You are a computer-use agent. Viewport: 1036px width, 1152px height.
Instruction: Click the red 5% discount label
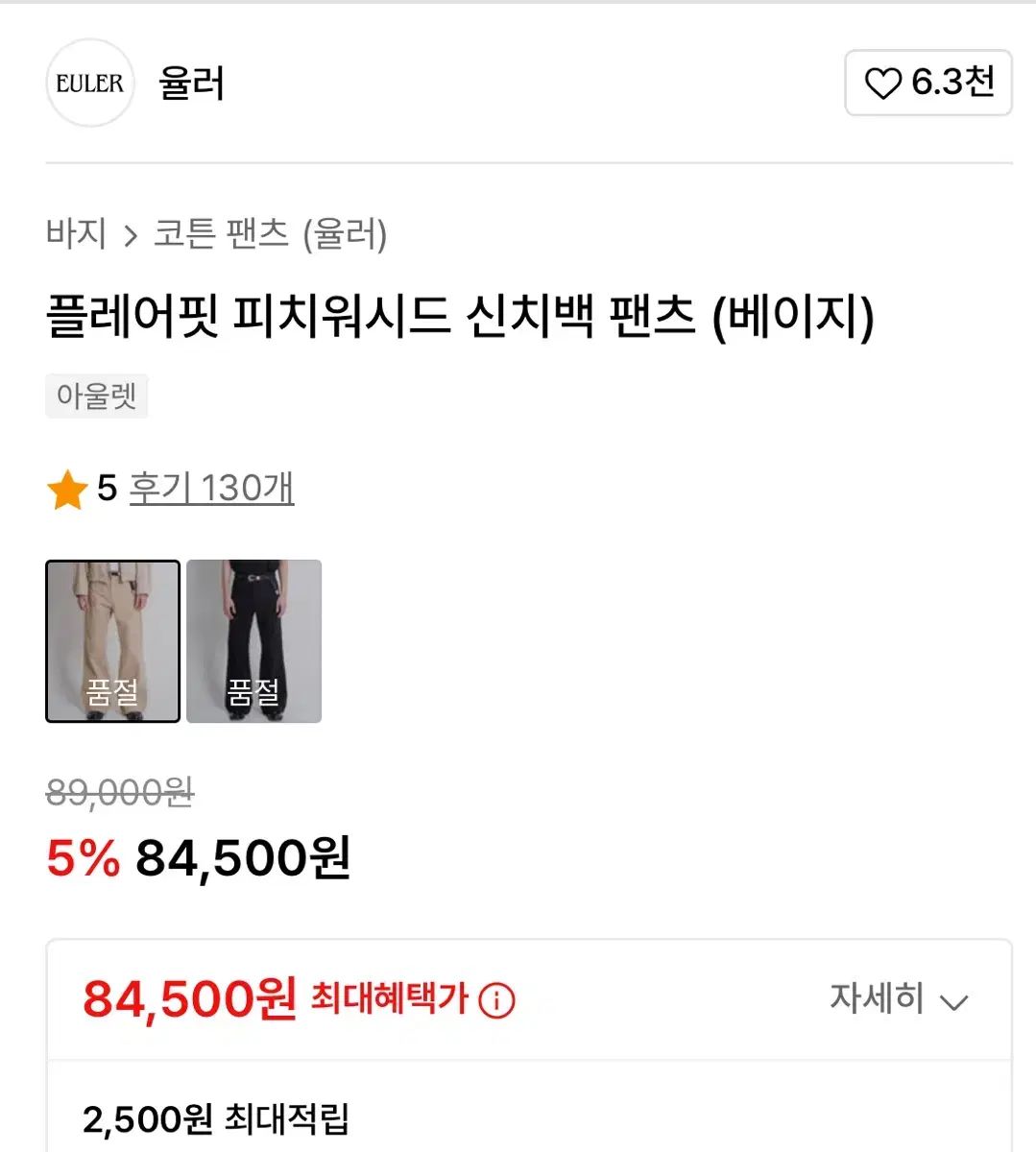(x=83, y=858)
